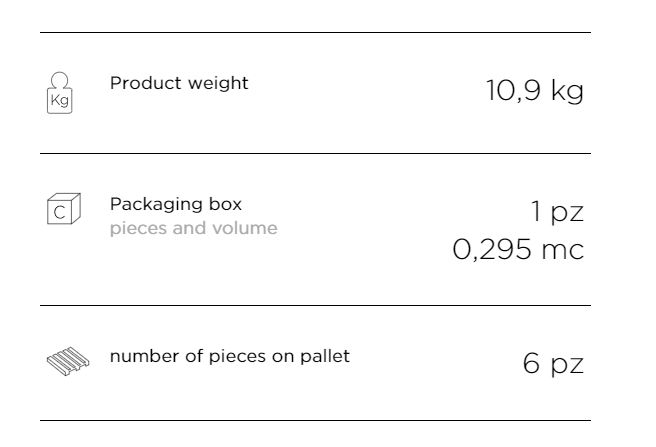Click the word 'pallet' in the label
The width and height of the screenshot is (656, 447).
327,356
